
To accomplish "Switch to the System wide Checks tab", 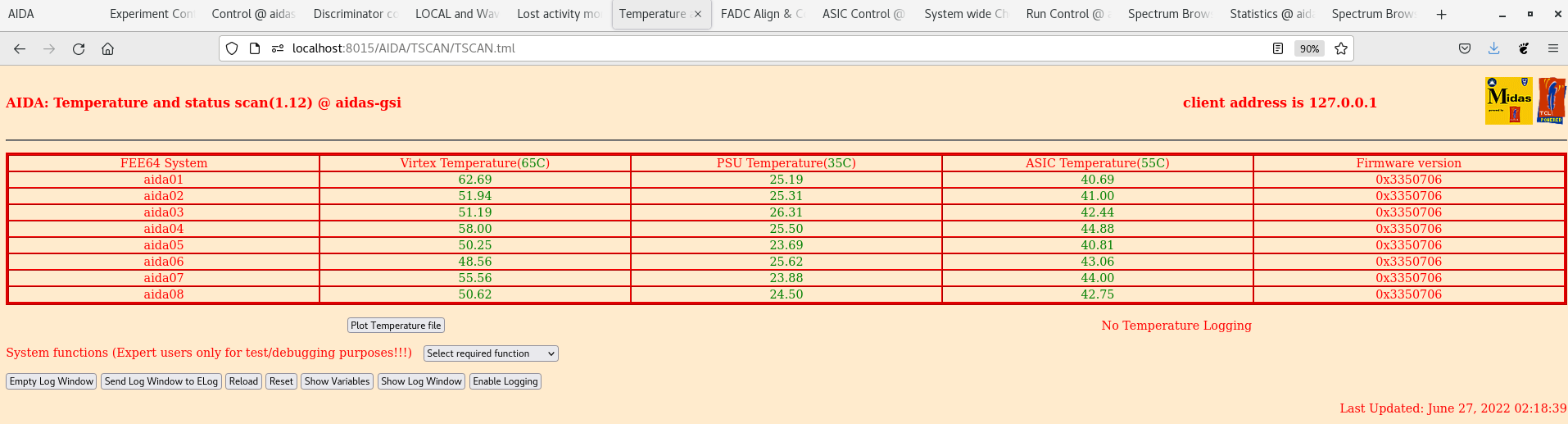I will coord(967,14).
